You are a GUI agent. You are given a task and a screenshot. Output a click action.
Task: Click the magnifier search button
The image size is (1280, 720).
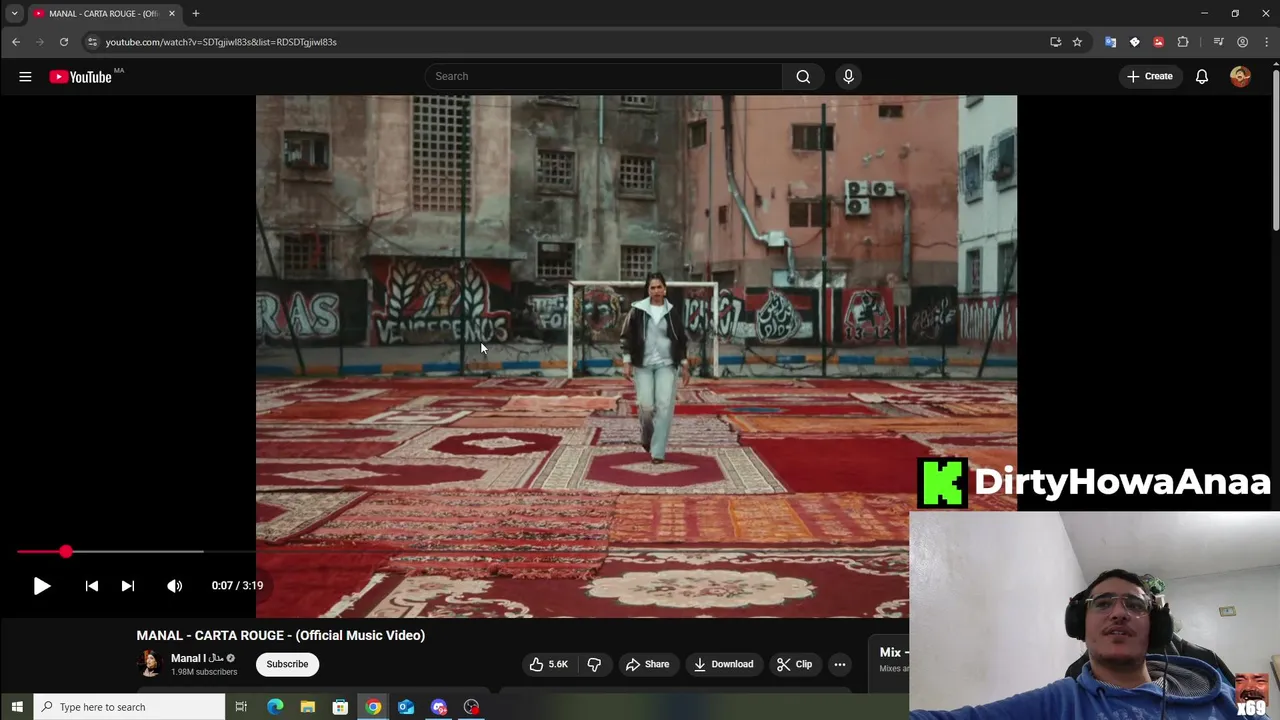click(803, 76)
